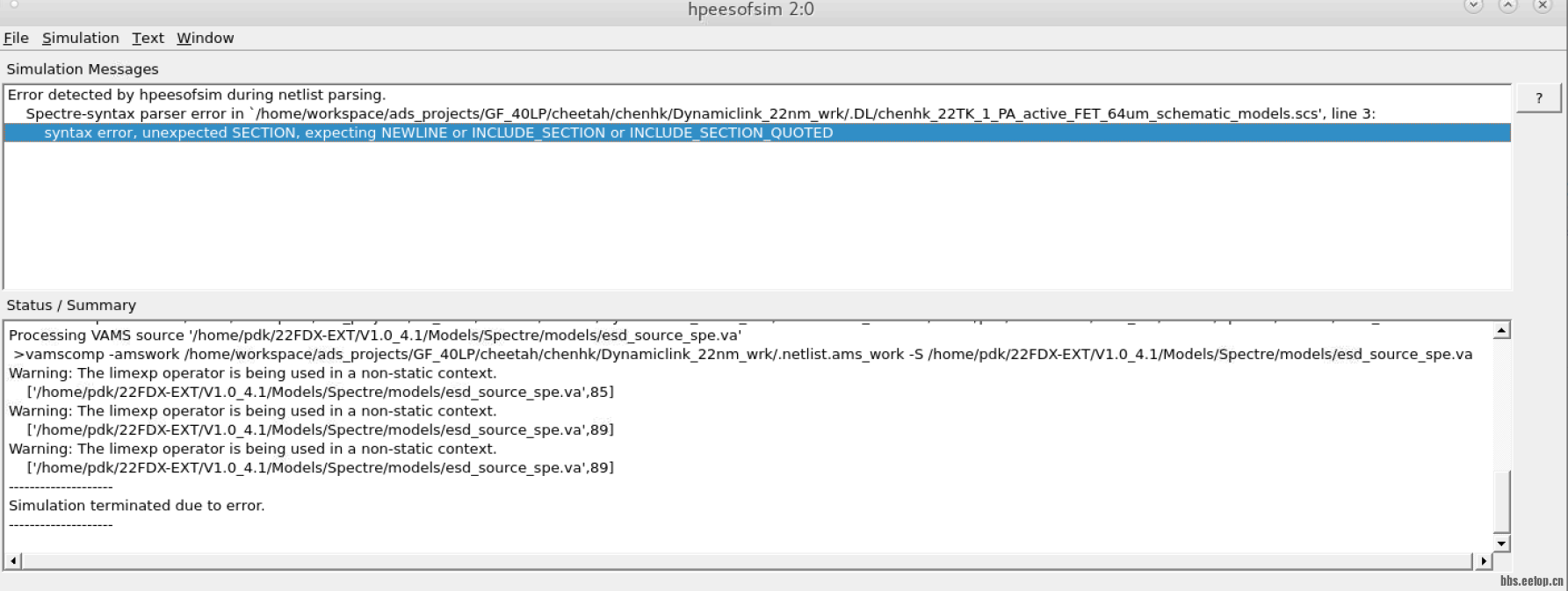Open the File menu
This screenshot has height=591, width=1568.
[x=16, y=38]
